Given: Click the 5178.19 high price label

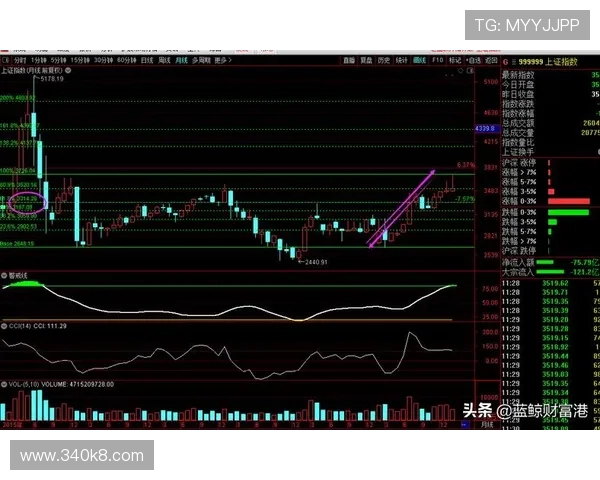Looking at the screenshot, I should [x=52, y=79].
